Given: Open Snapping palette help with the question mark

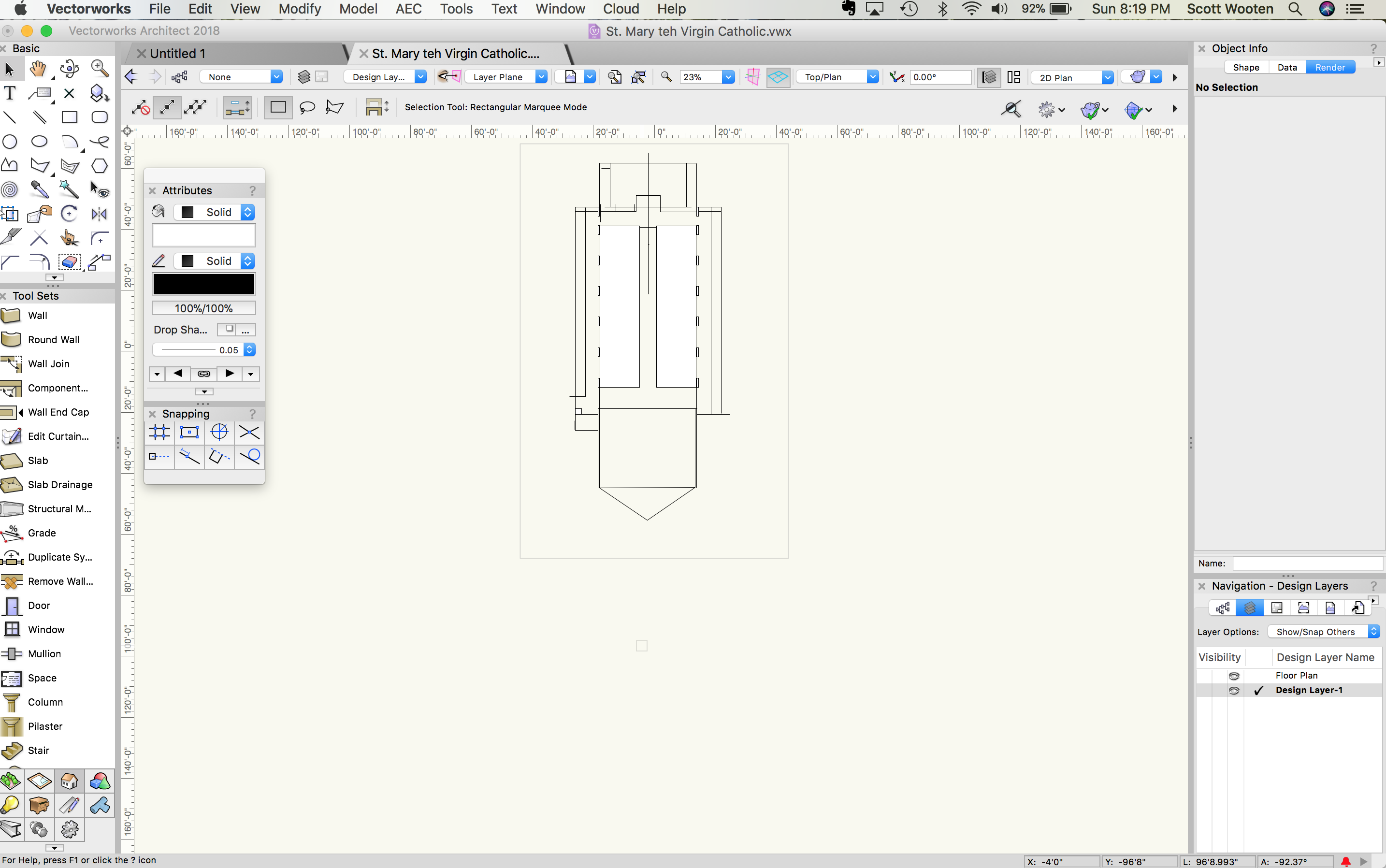Looking at the screenshot, I should pyautogui.click(x=253, y=413).
